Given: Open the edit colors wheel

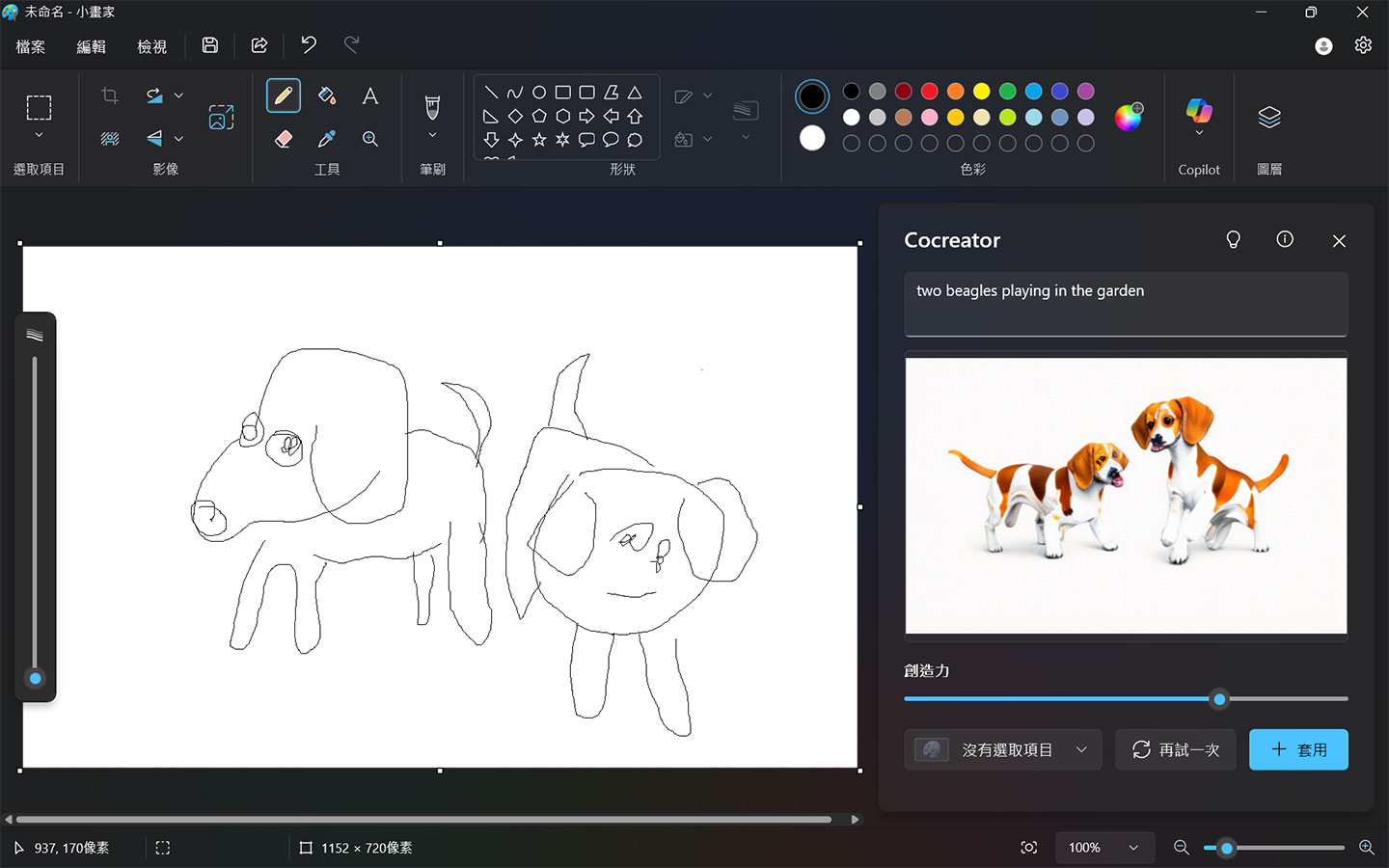Looking at the screenshot, I should click(x=1128, y=117).
